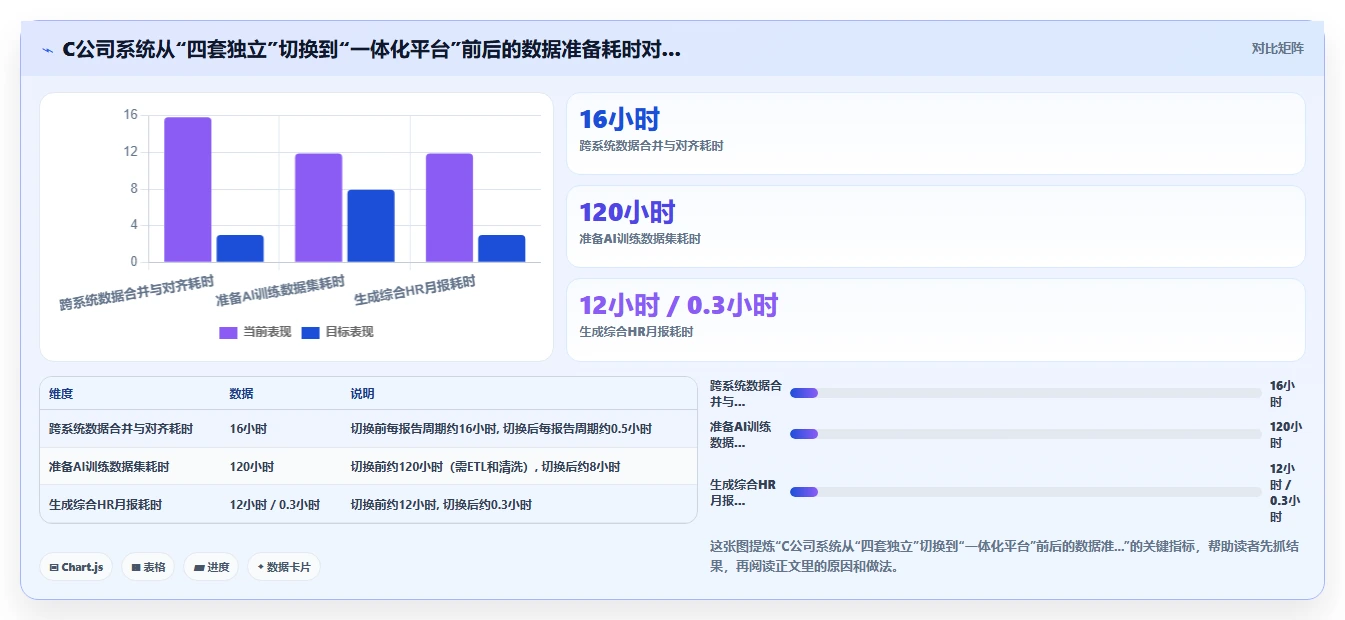This screenshot has height=620, width=1345.
Task: Click the lightning icon beside the title
Action: coord(47,50)
